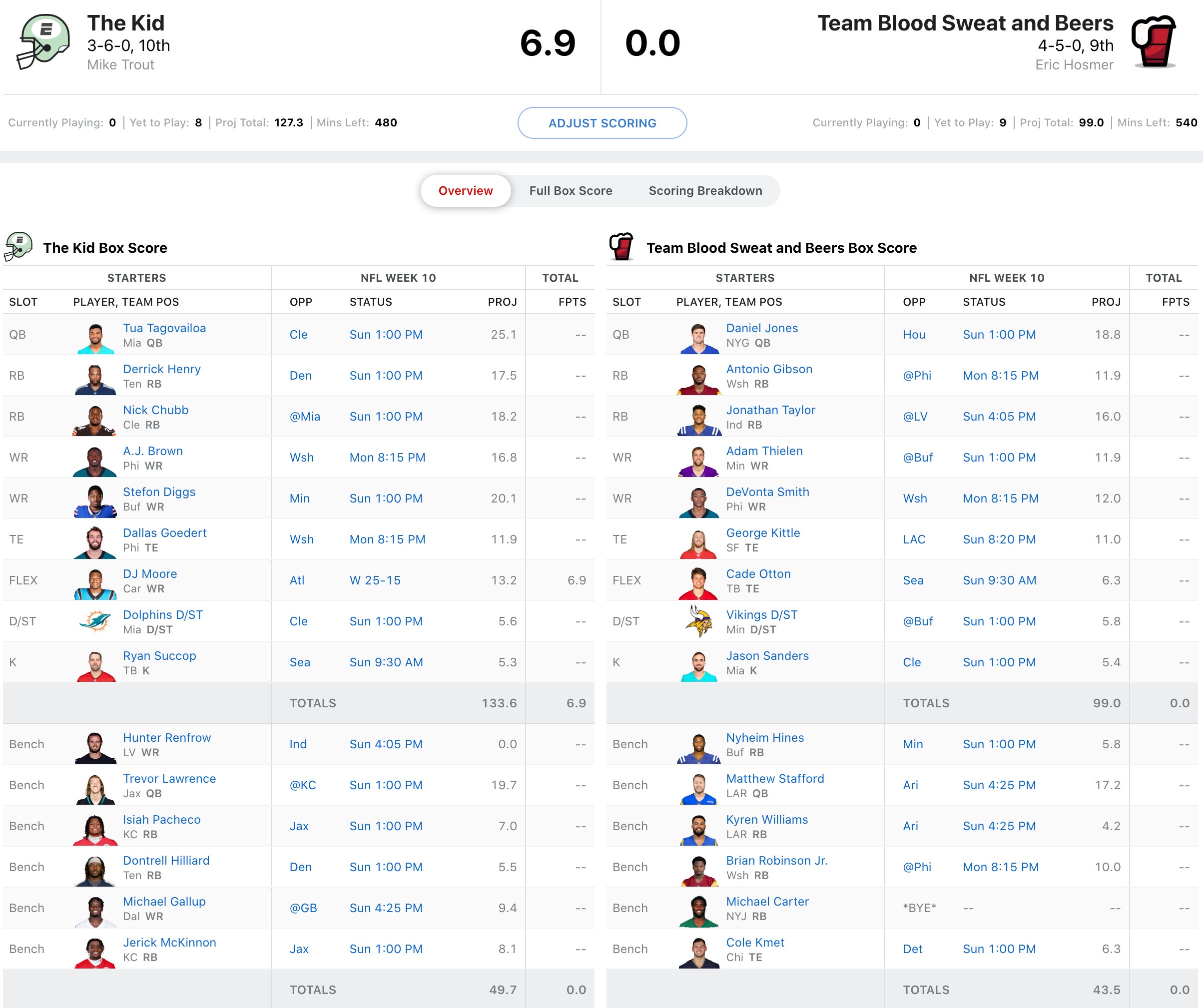
Task: Open Trevor Lawrence bench player link
Action: (169, 778)
